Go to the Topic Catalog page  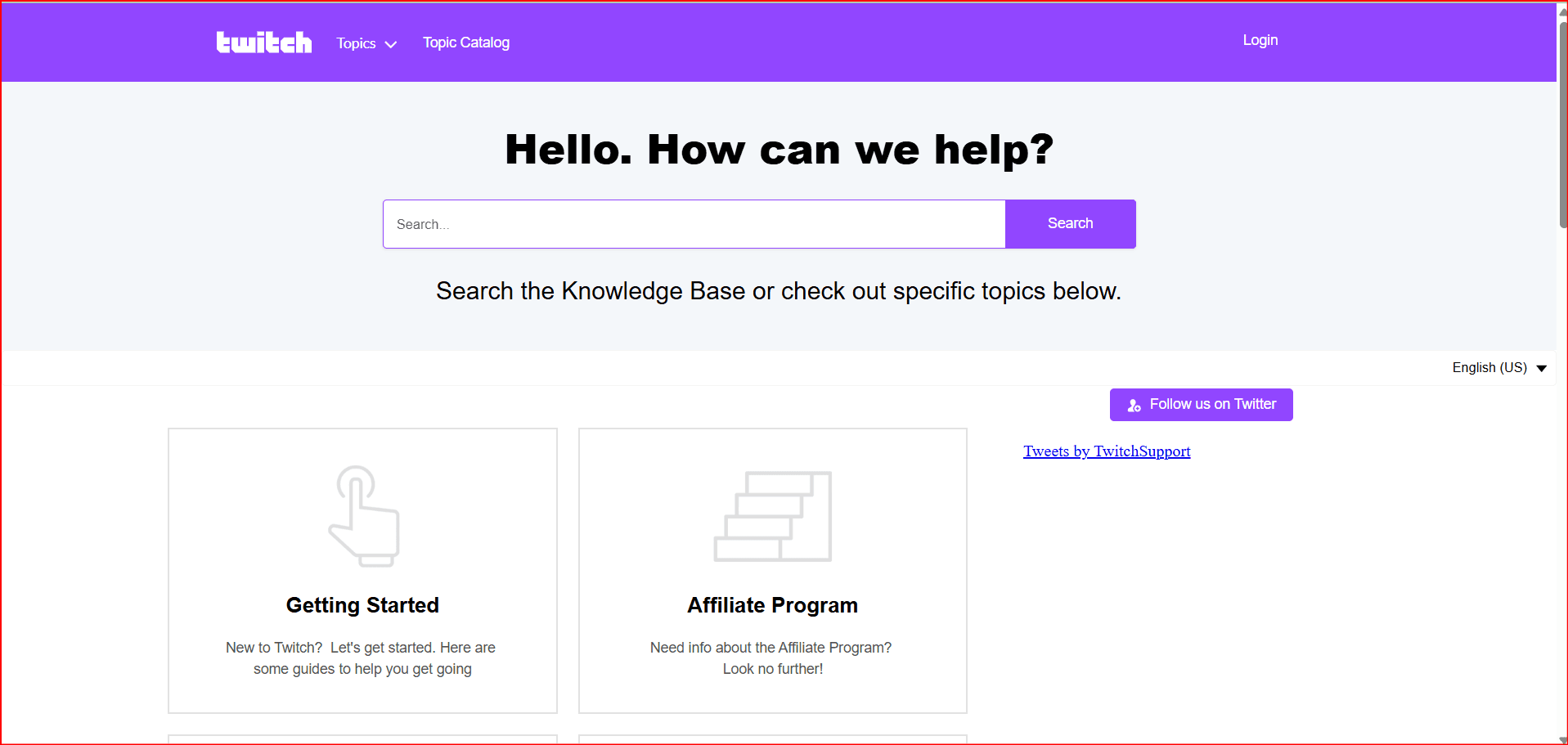465,43
